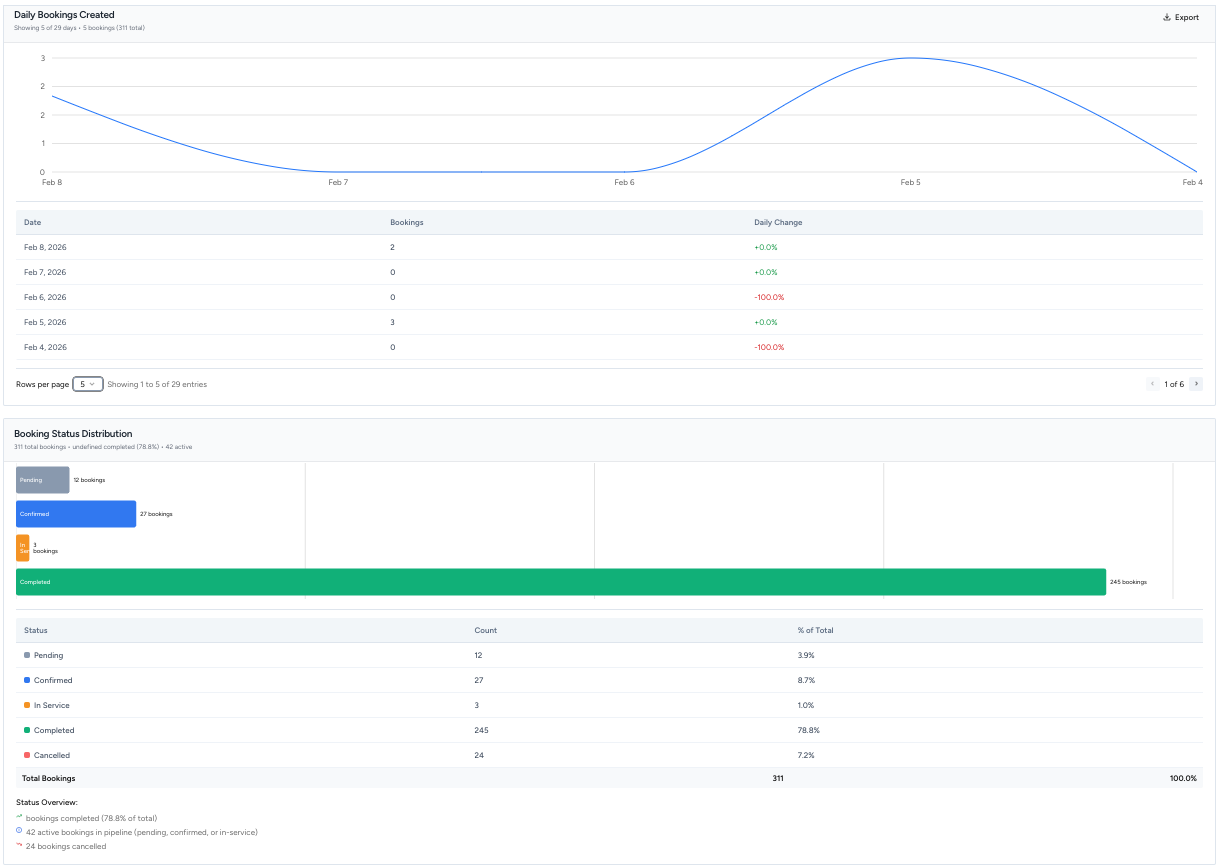Image resolution: width=1221 pixels, height=868 pixels.
Task: Click the green trend-up icon in Status Overview
Action: 18,817
